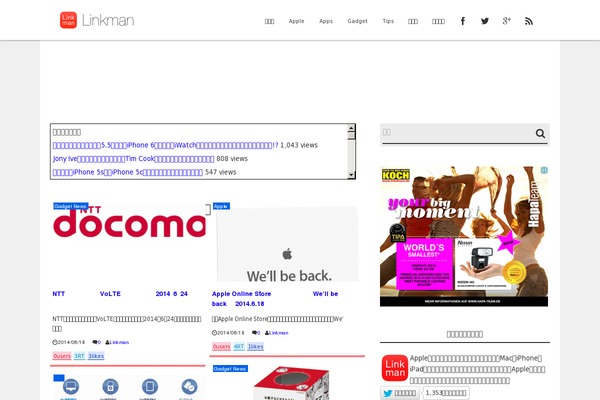Click 1likes badge under docomo article
The height and width of the screenshot is (400, 600).
96,356
